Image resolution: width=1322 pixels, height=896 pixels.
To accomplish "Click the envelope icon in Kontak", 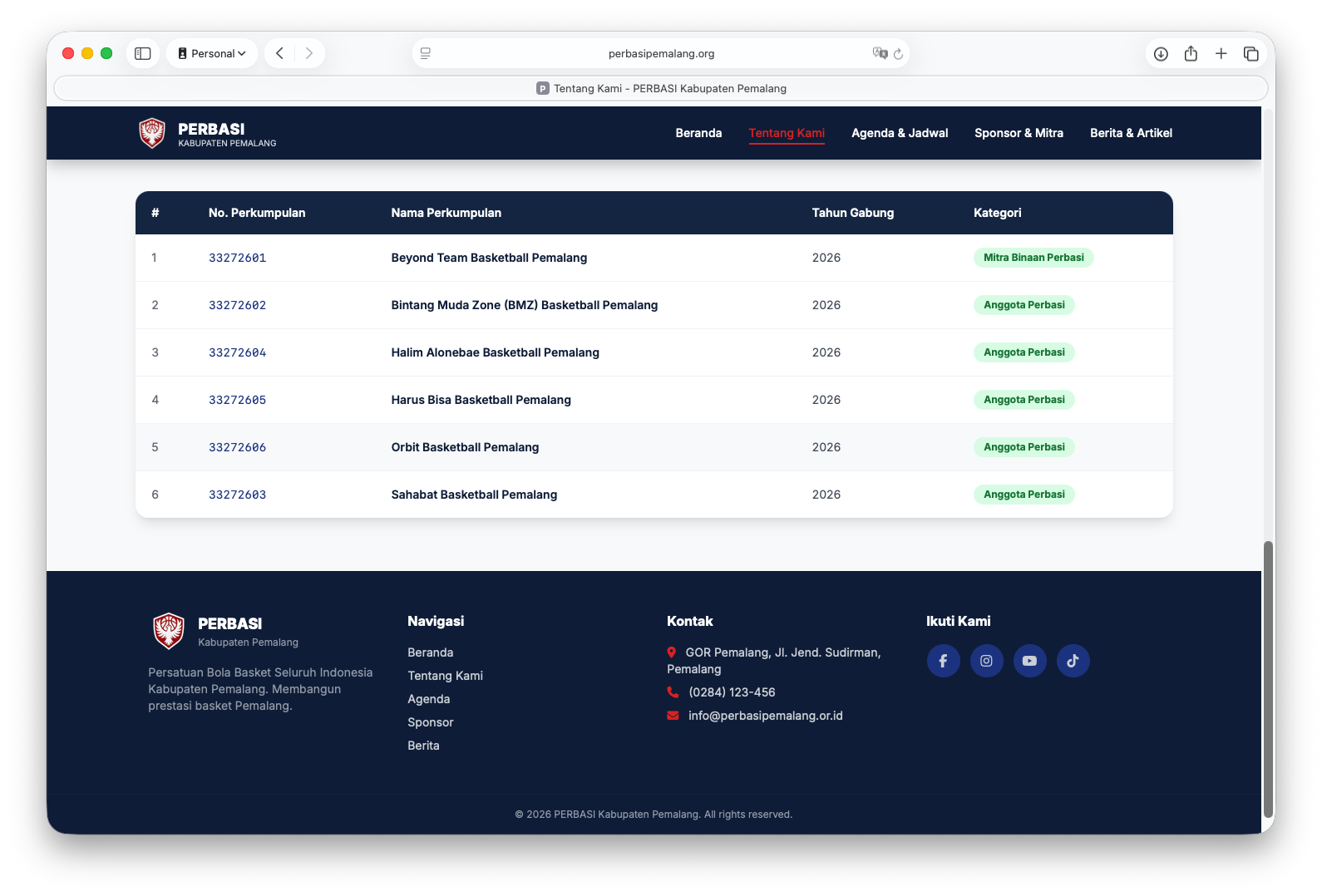I will click(673, 716).
